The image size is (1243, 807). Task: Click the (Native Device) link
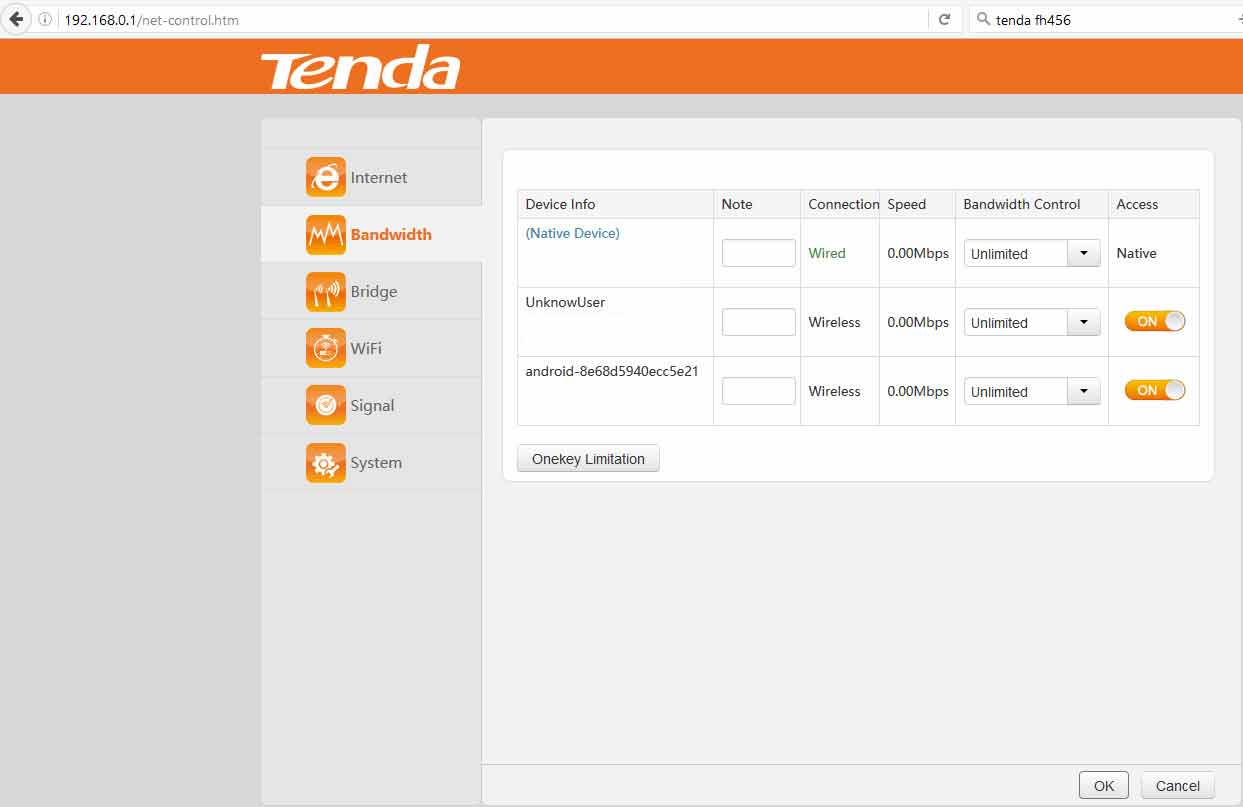(x=572, y=233)
